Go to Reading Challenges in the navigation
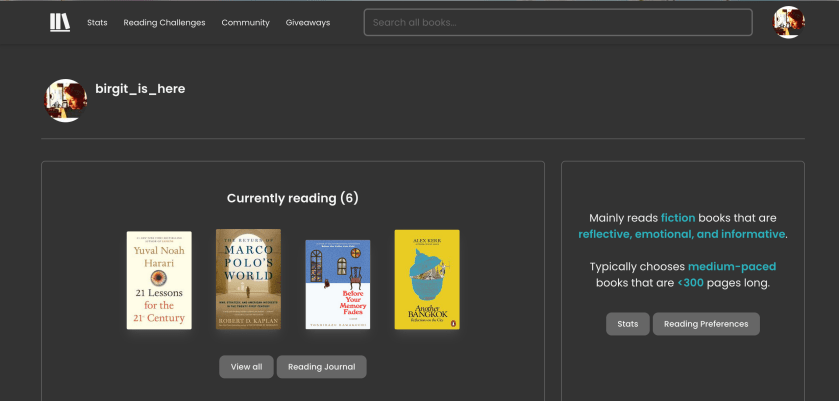The width and height of the screenshot is (839, 401). (164, 23)
